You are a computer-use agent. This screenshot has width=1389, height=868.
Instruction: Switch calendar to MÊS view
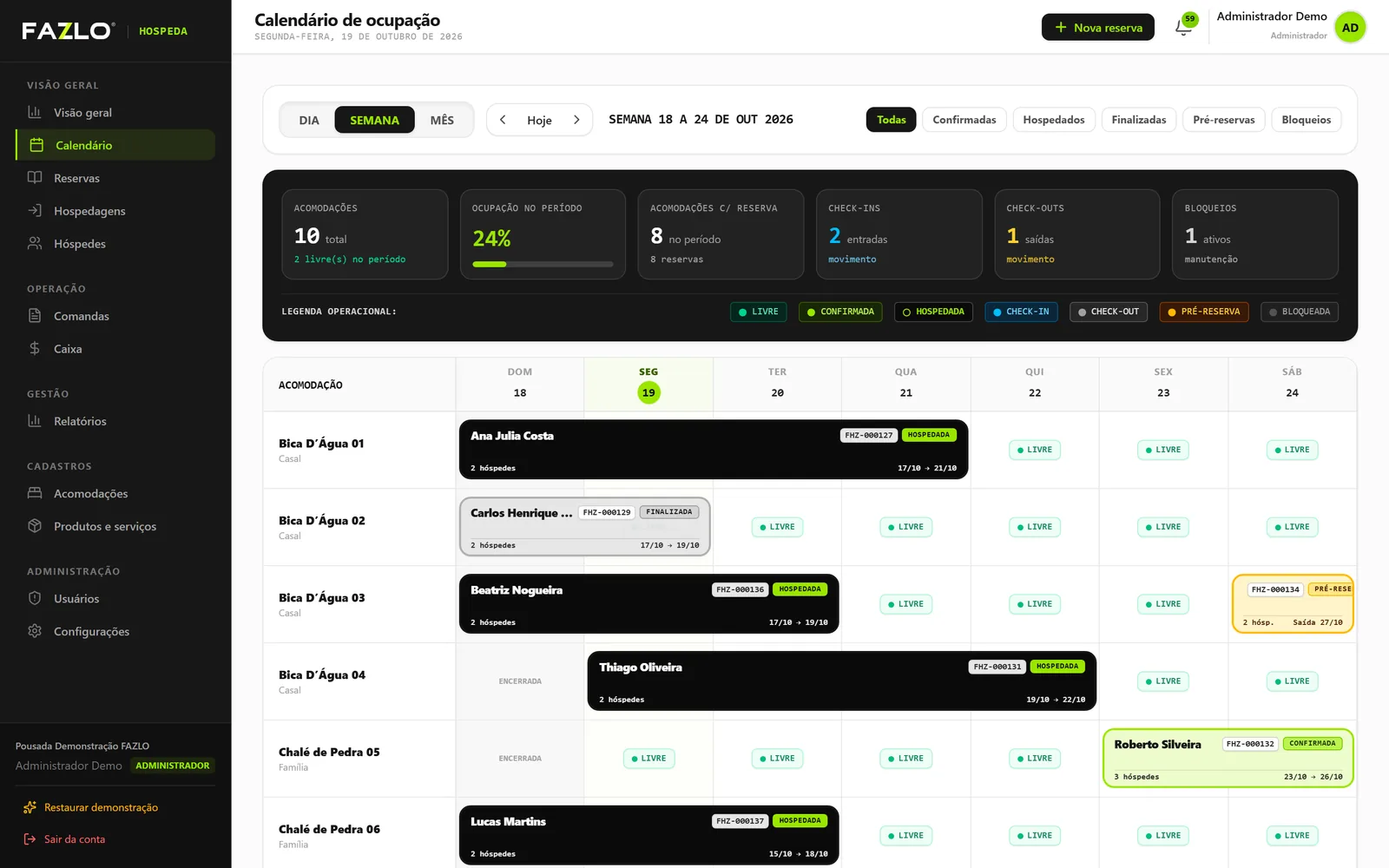click(442, 120)
